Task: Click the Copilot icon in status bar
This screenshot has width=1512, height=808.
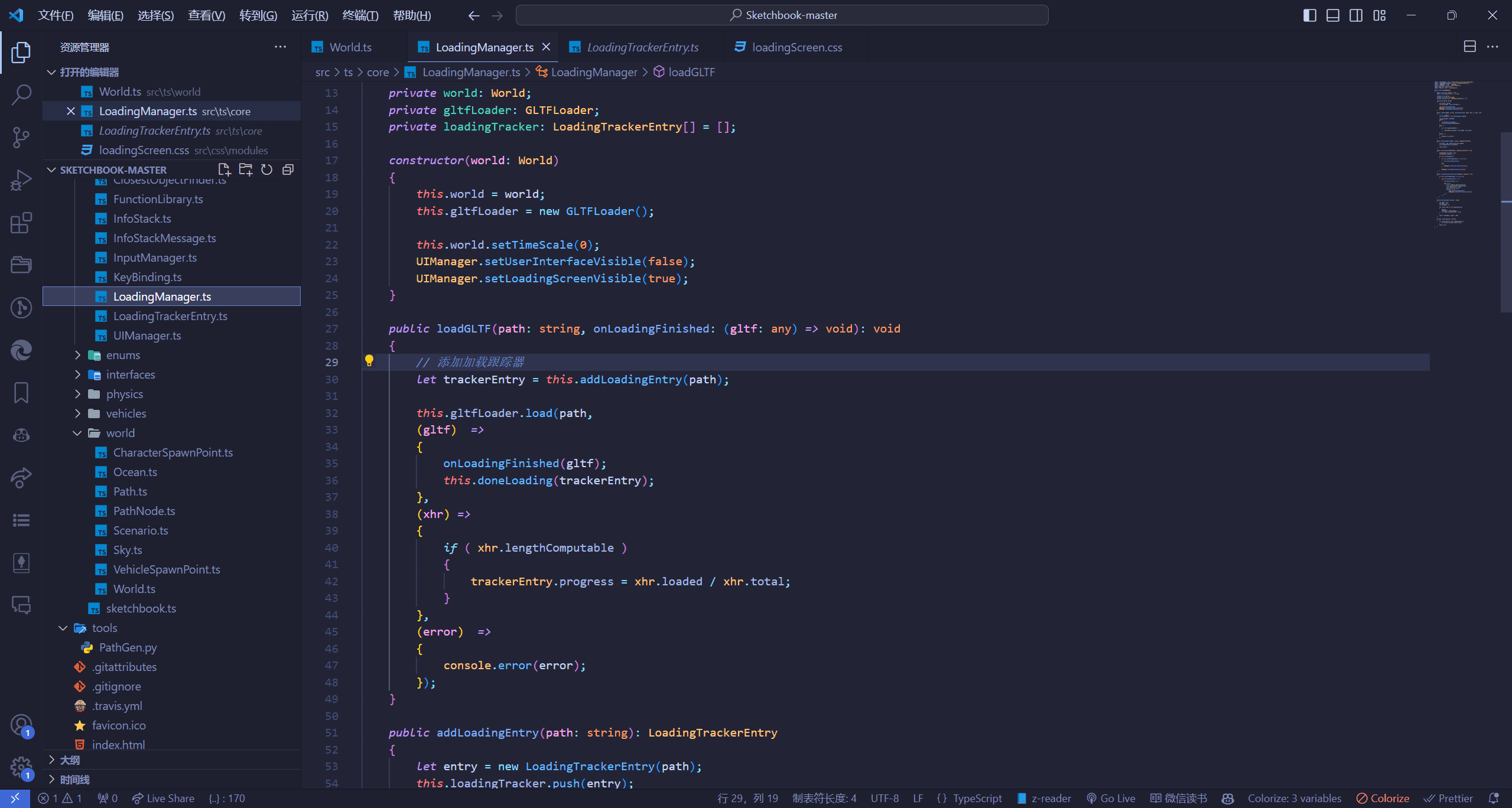Action: (1228, 798)
